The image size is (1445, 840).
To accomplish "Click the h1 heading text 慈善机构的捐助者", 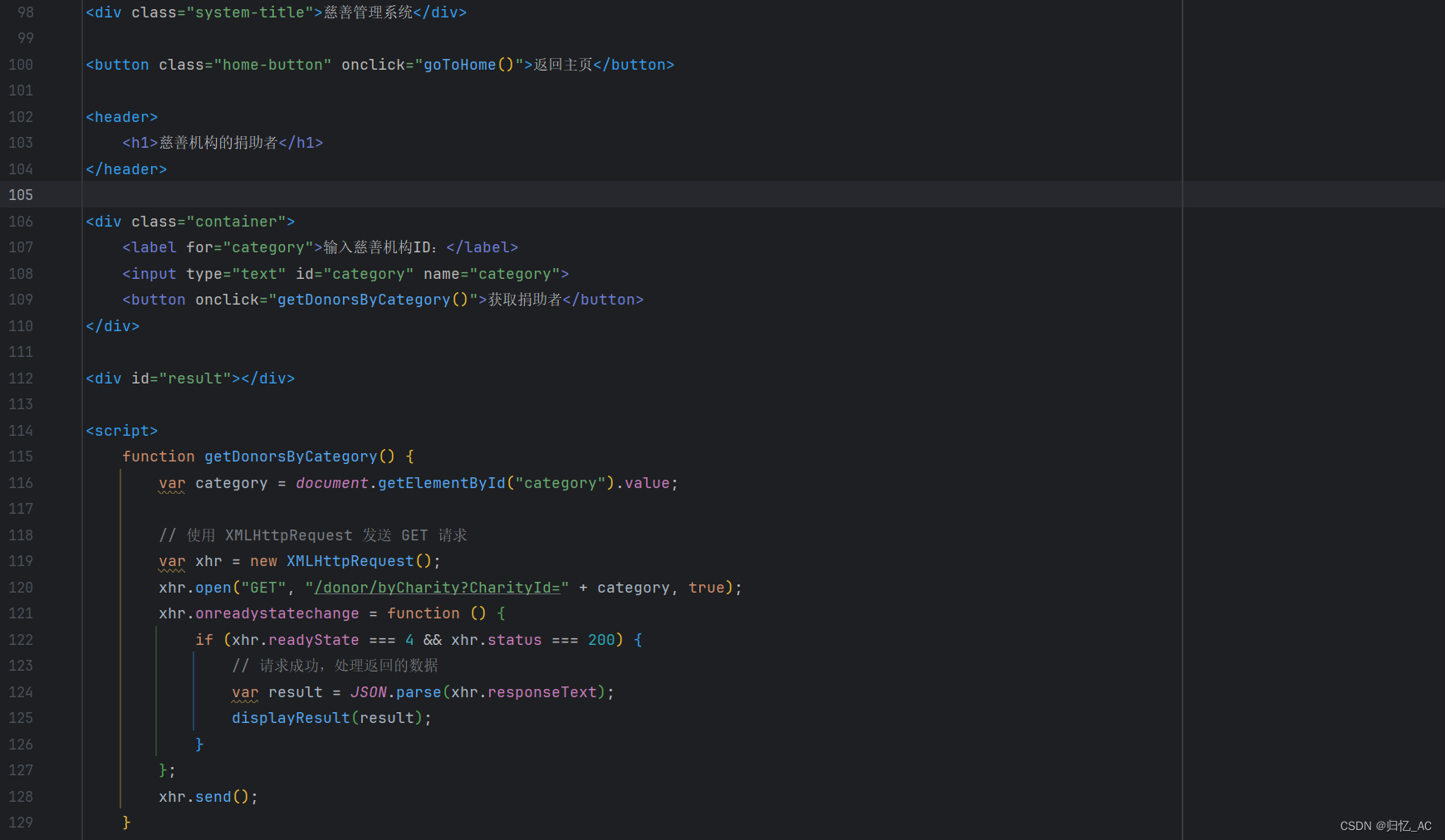I will tap(218, 143).
